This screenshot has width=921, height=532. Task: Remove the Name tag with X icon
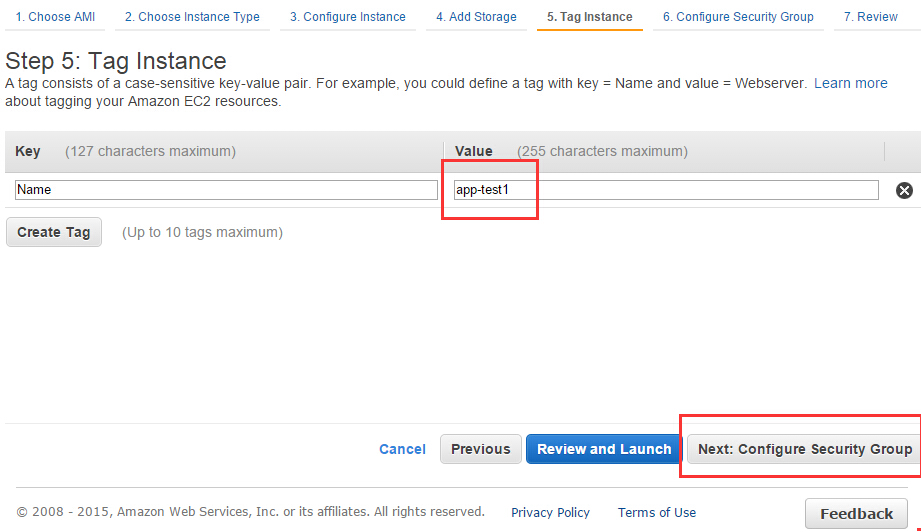[904, 190]
